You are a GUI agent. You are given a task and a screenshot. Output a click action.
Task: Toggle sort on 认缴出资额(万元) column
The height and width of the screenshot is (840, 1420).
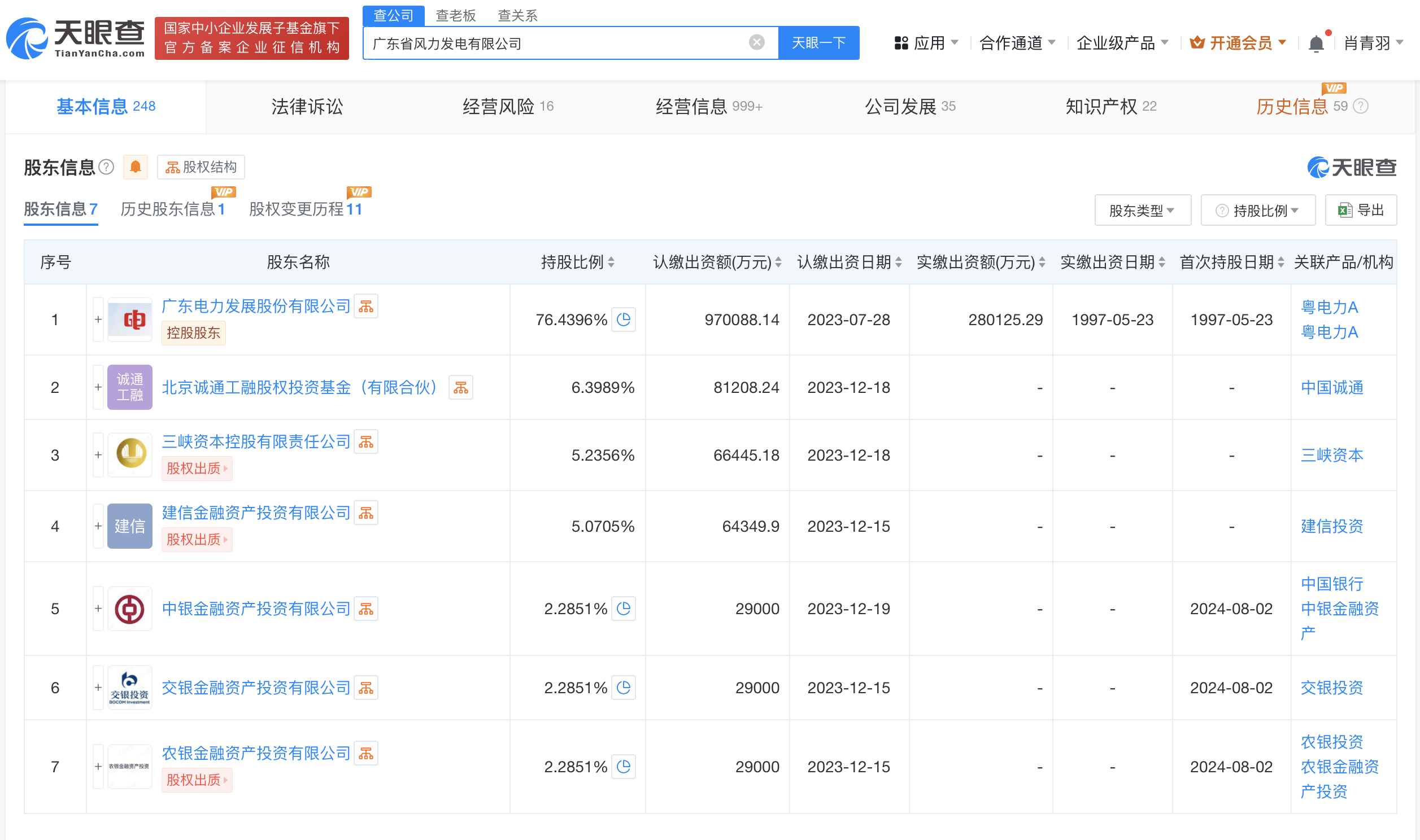pos(778,262)
